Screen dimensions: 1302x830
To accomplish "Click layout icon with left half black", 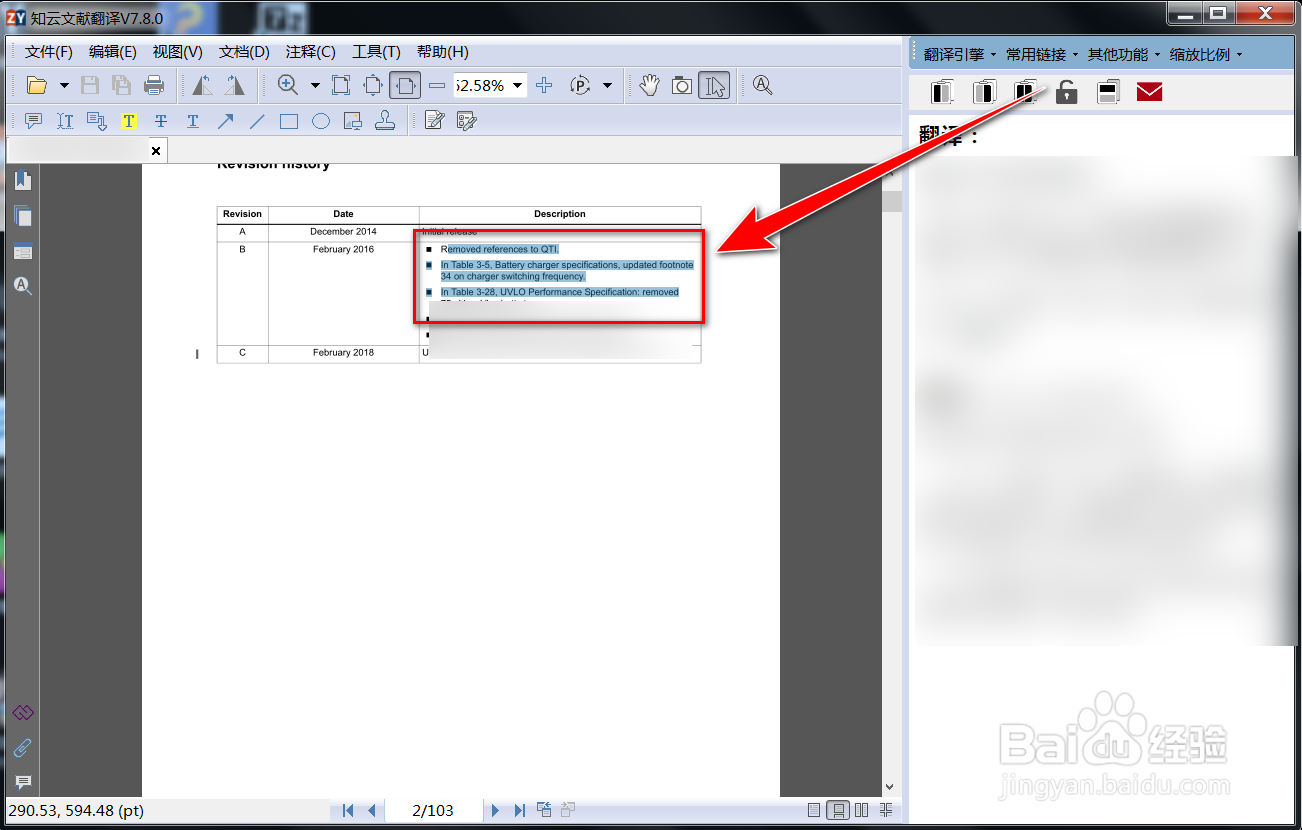I will click(942, 92).
